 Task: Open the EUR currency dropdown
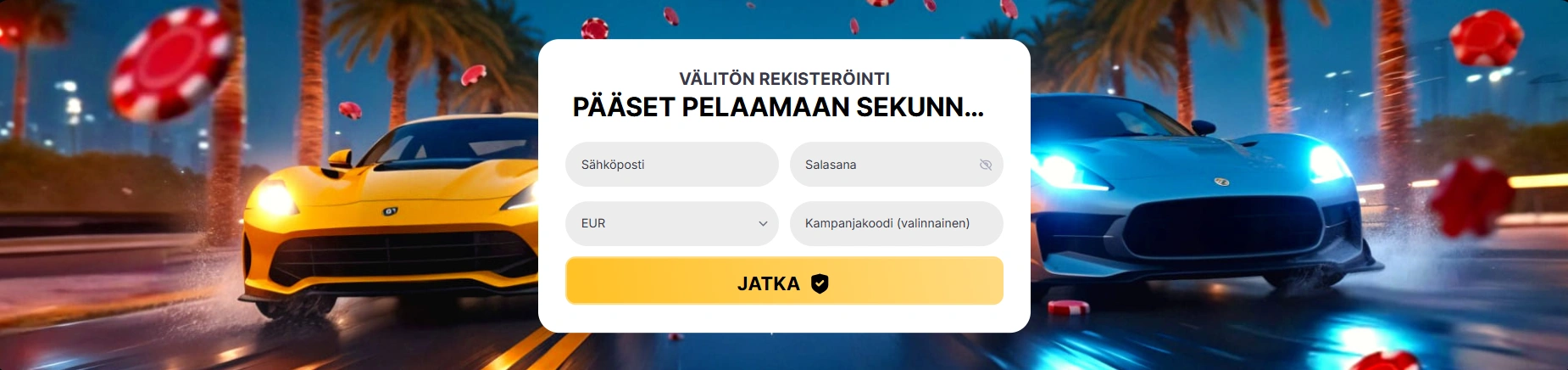coord(671,223)
